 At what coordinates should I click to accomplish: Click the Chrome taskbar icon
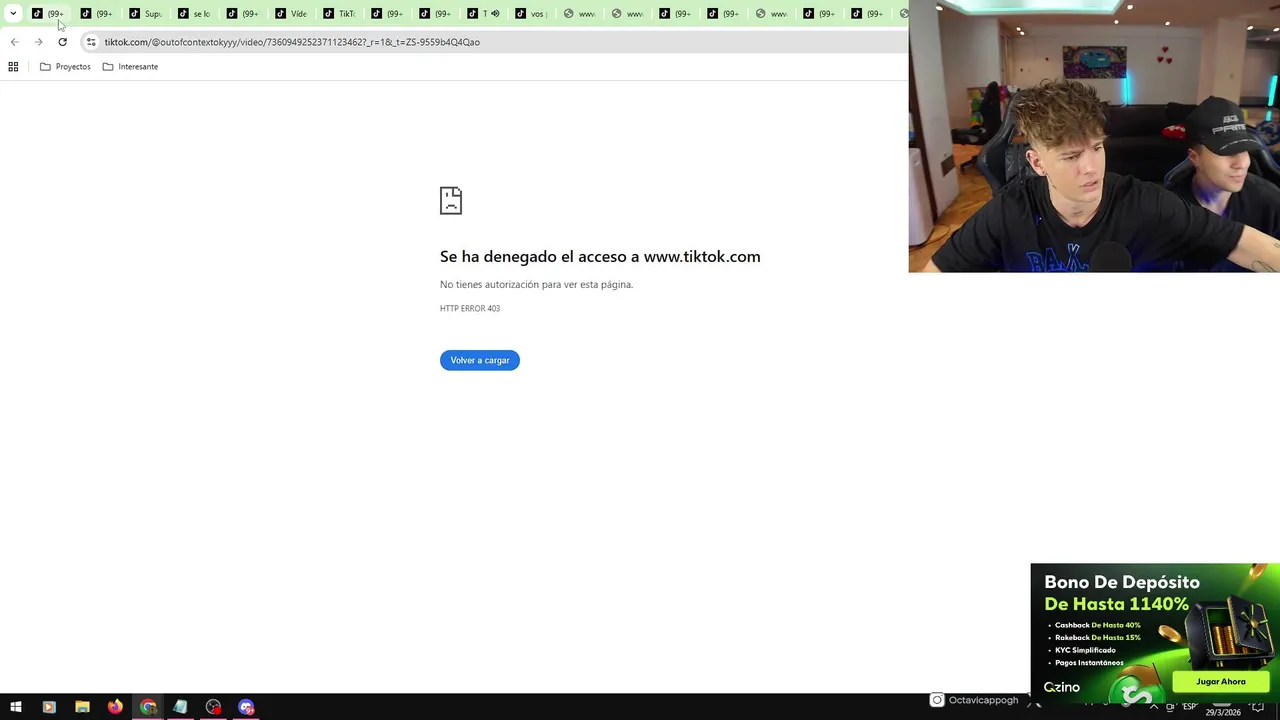point(148,707)
